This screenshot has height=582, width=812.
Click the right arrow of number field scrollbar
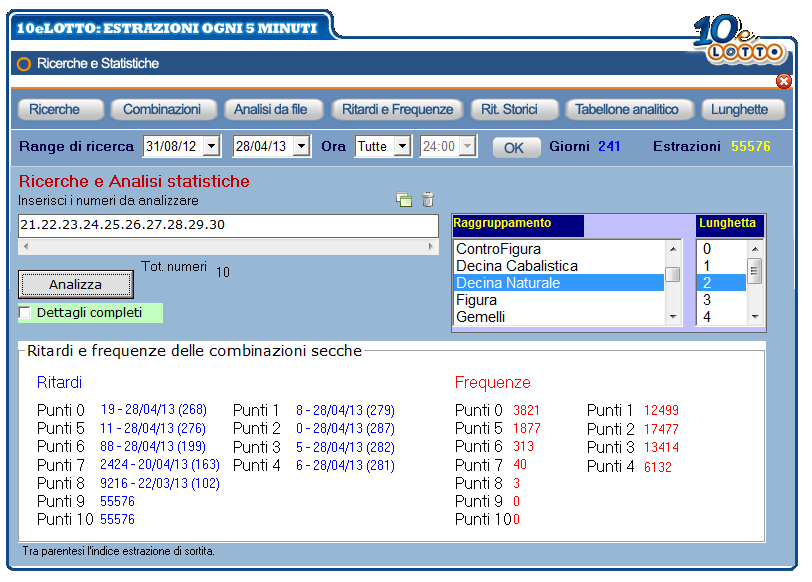431,247
